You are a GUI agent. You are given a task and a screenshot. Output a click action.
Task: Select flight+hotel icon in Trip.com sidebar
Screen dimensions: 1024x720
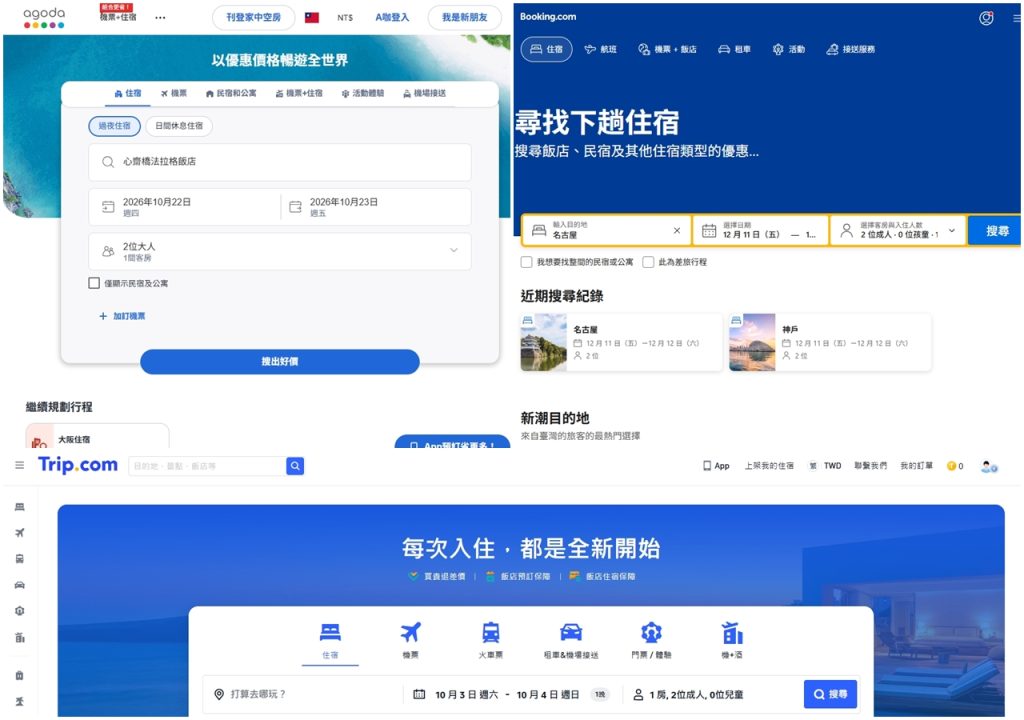[x=20, y=638]
